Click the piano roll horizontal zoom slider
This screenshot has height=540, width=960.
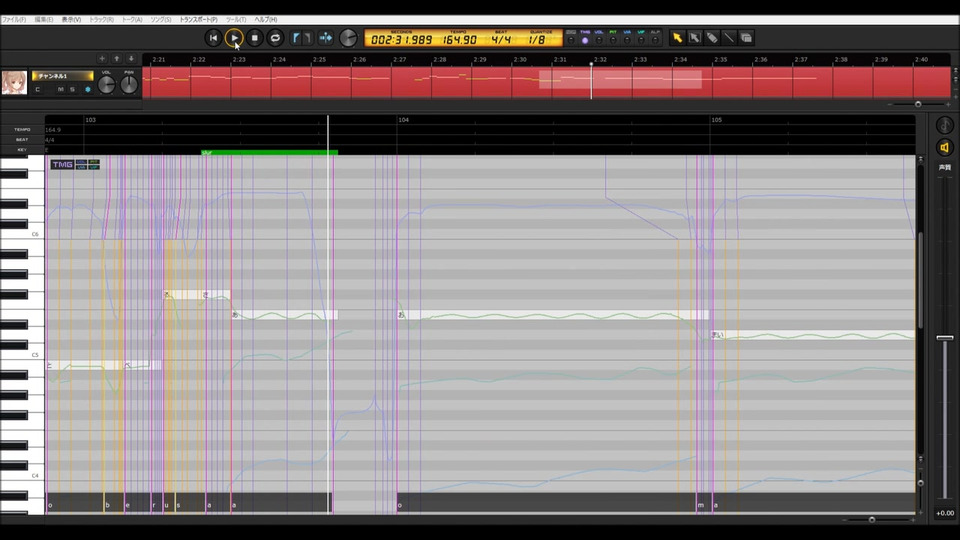872,520
